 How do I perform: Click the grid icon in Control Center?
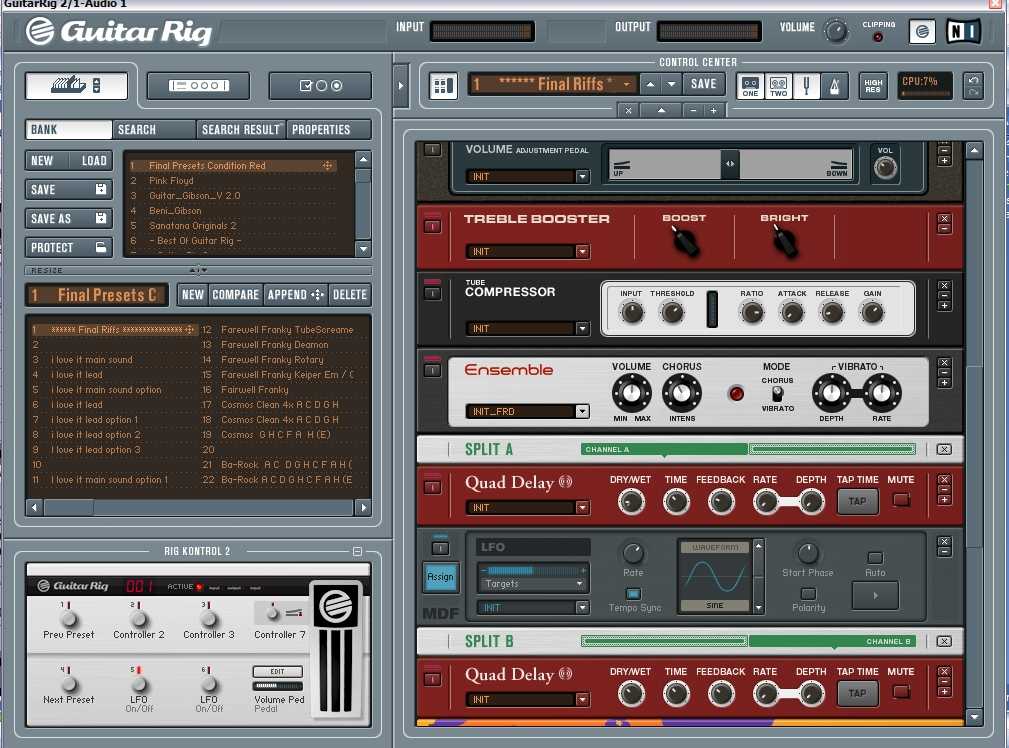443,85
